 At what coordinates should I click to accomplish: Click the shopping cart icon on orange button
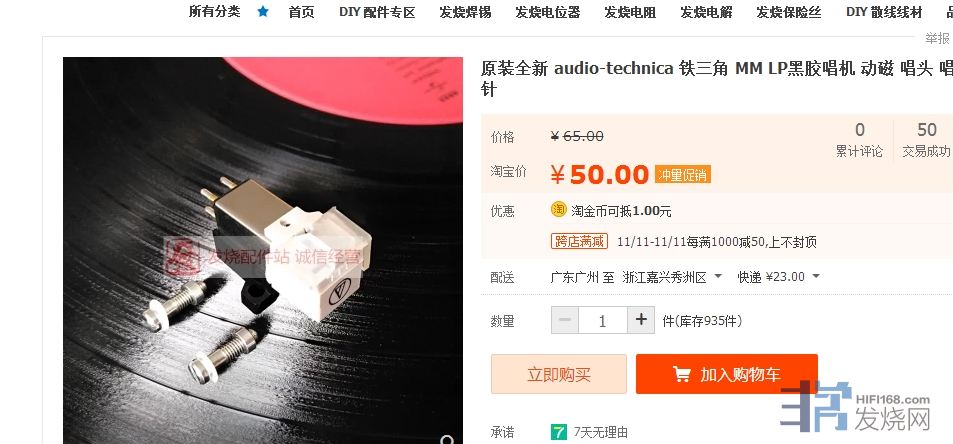pyautogui.click(x=681, y=375)
